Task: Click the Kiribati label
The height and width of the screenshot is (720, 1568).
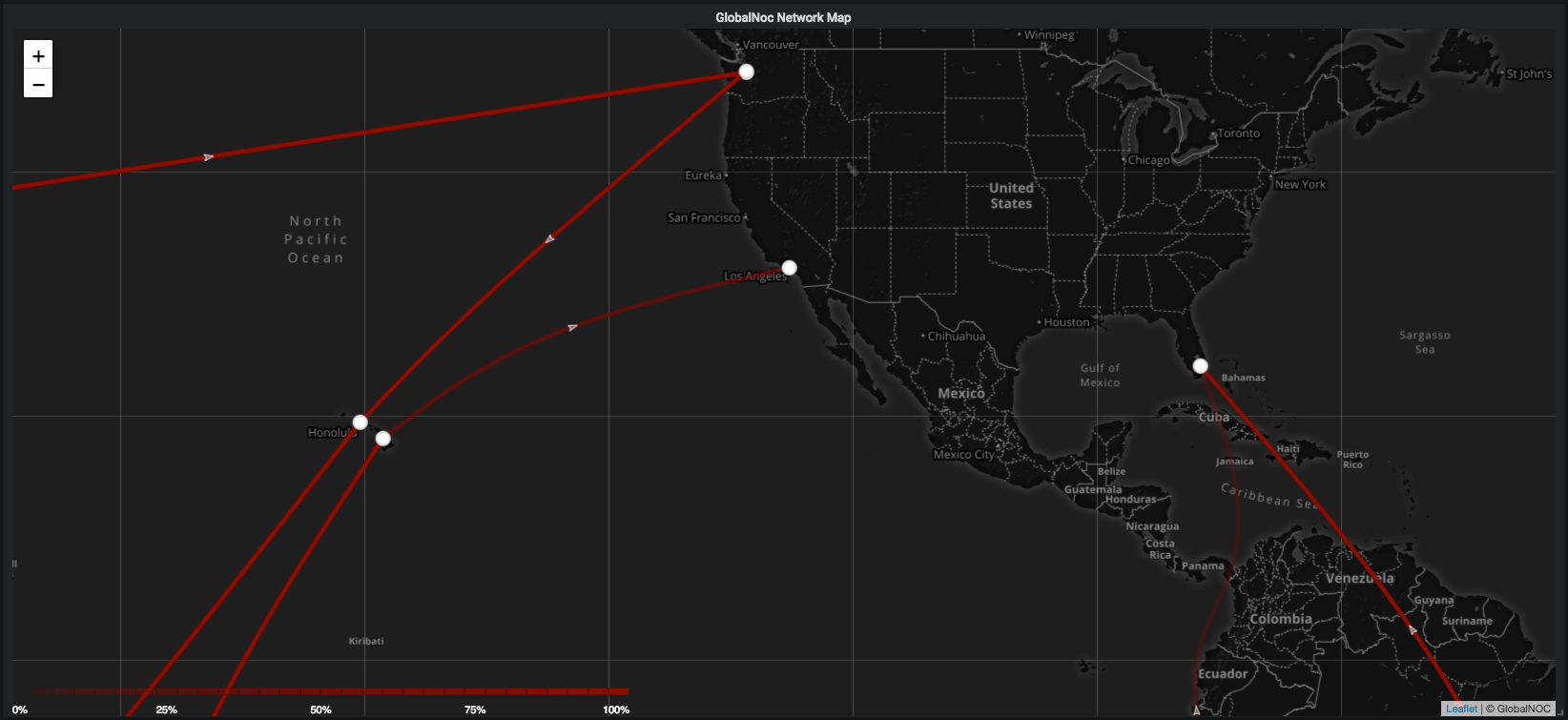Action: point(366,641)
